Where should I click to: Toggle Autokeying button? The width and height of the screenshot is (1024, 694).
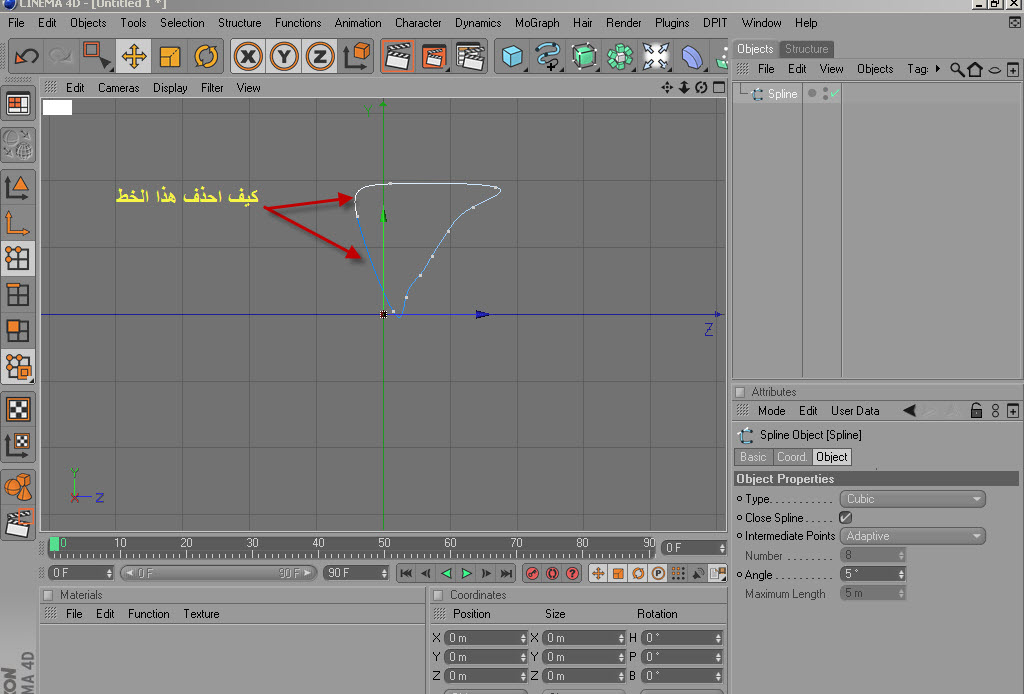552,573
